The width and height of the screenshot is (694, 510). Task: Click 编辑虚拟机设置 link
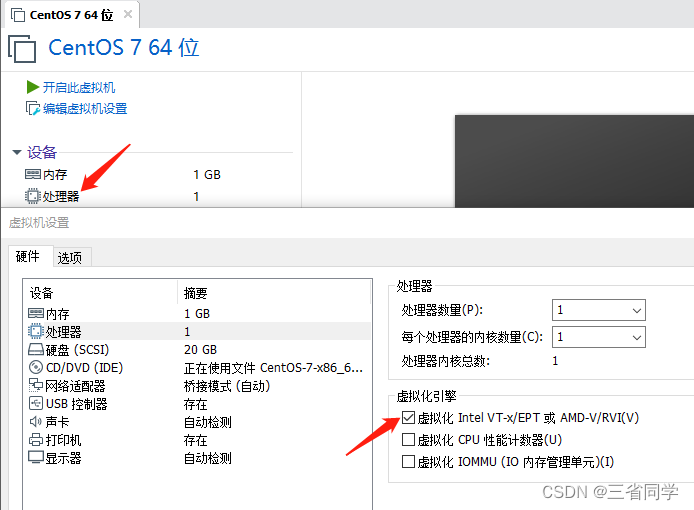(85, 108)
